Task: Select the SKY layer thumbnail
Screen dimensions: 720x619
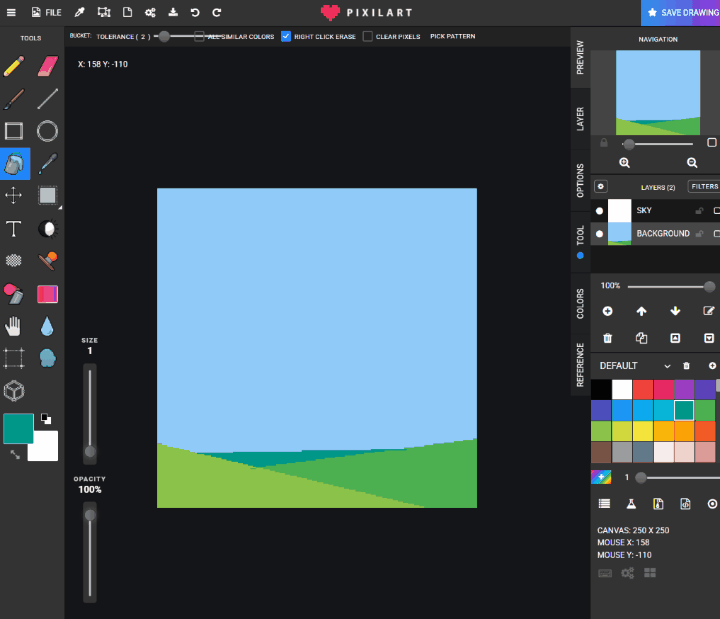Action: [x=619, y=211]
